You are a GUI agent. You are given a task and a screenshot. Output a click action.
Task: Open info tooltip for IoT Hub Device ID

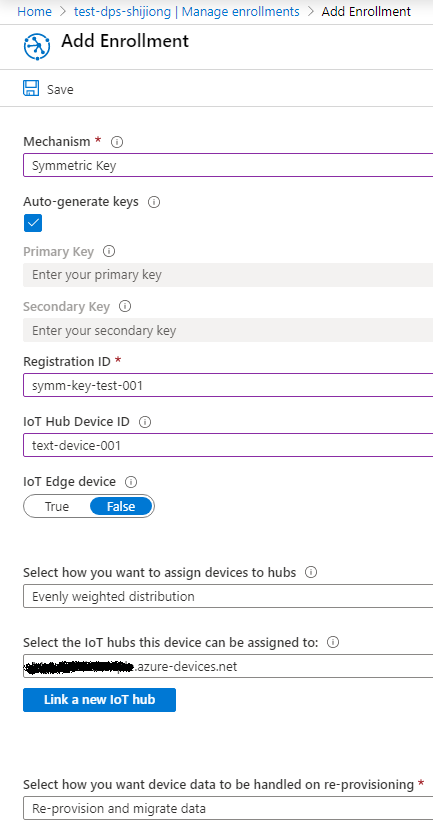[x=145, y=422]
